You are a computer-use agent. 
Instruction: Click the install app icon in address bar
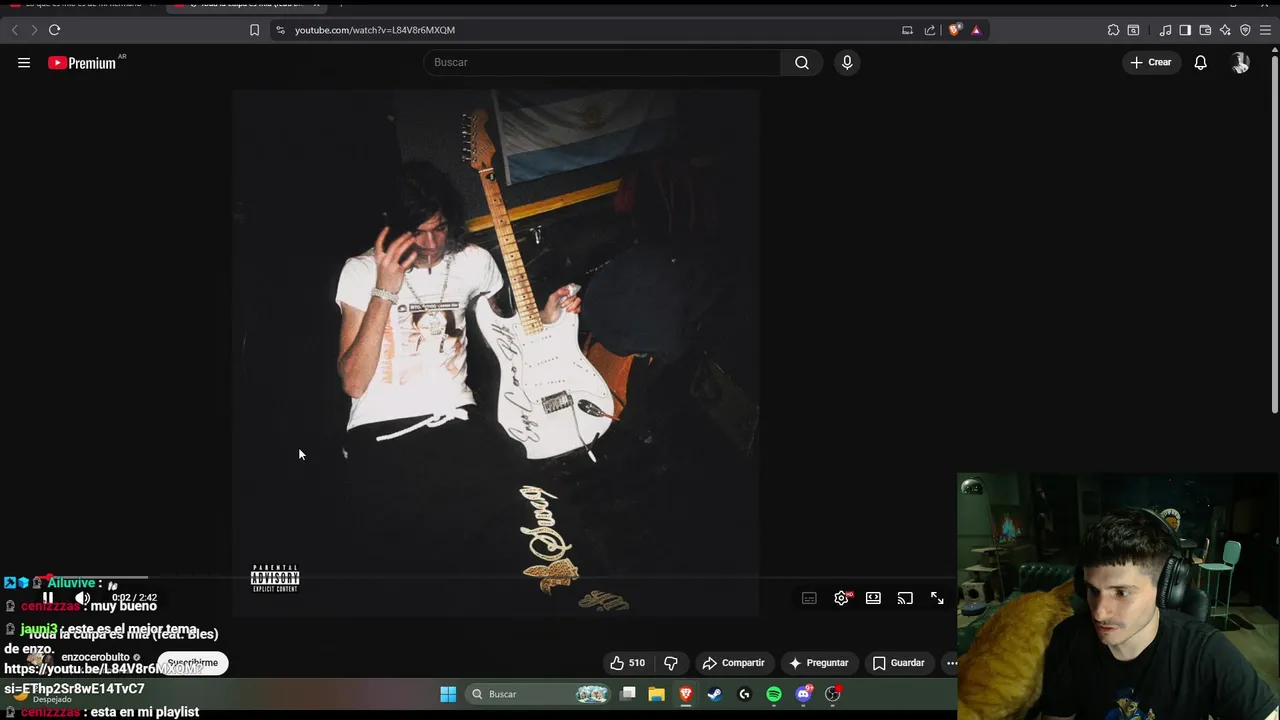pos(907,30)
